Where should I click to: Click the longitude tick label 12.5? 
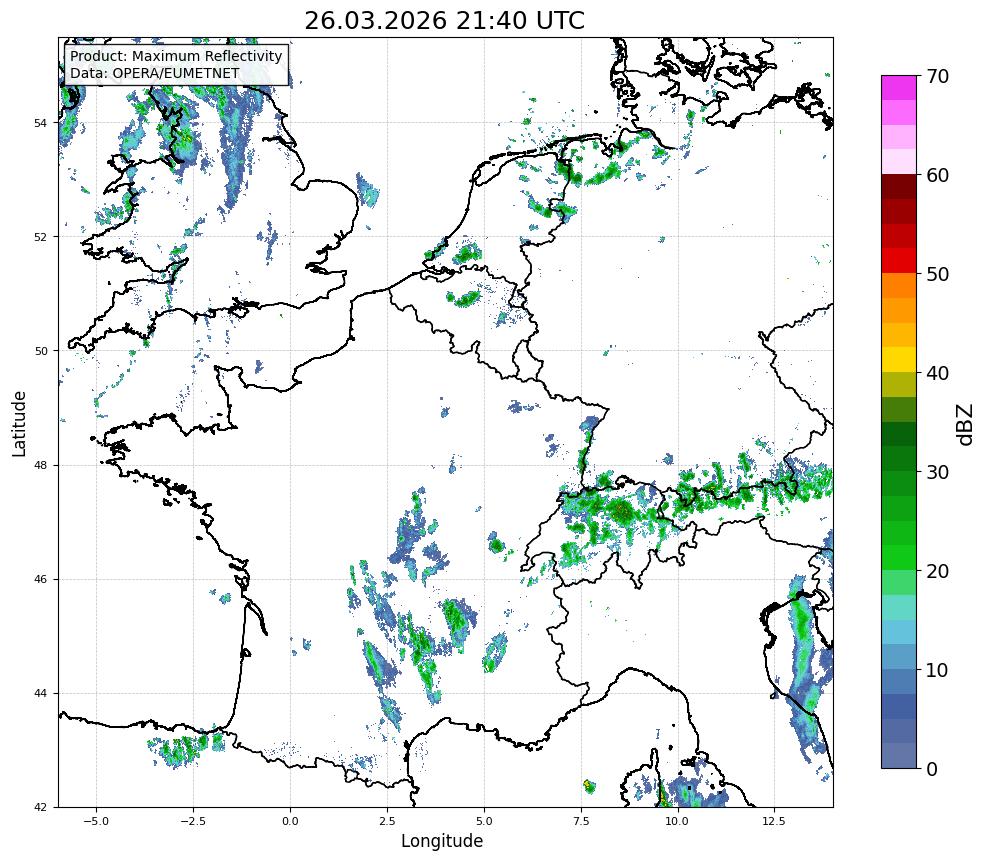pyautogui.click(x=774, y=821)
